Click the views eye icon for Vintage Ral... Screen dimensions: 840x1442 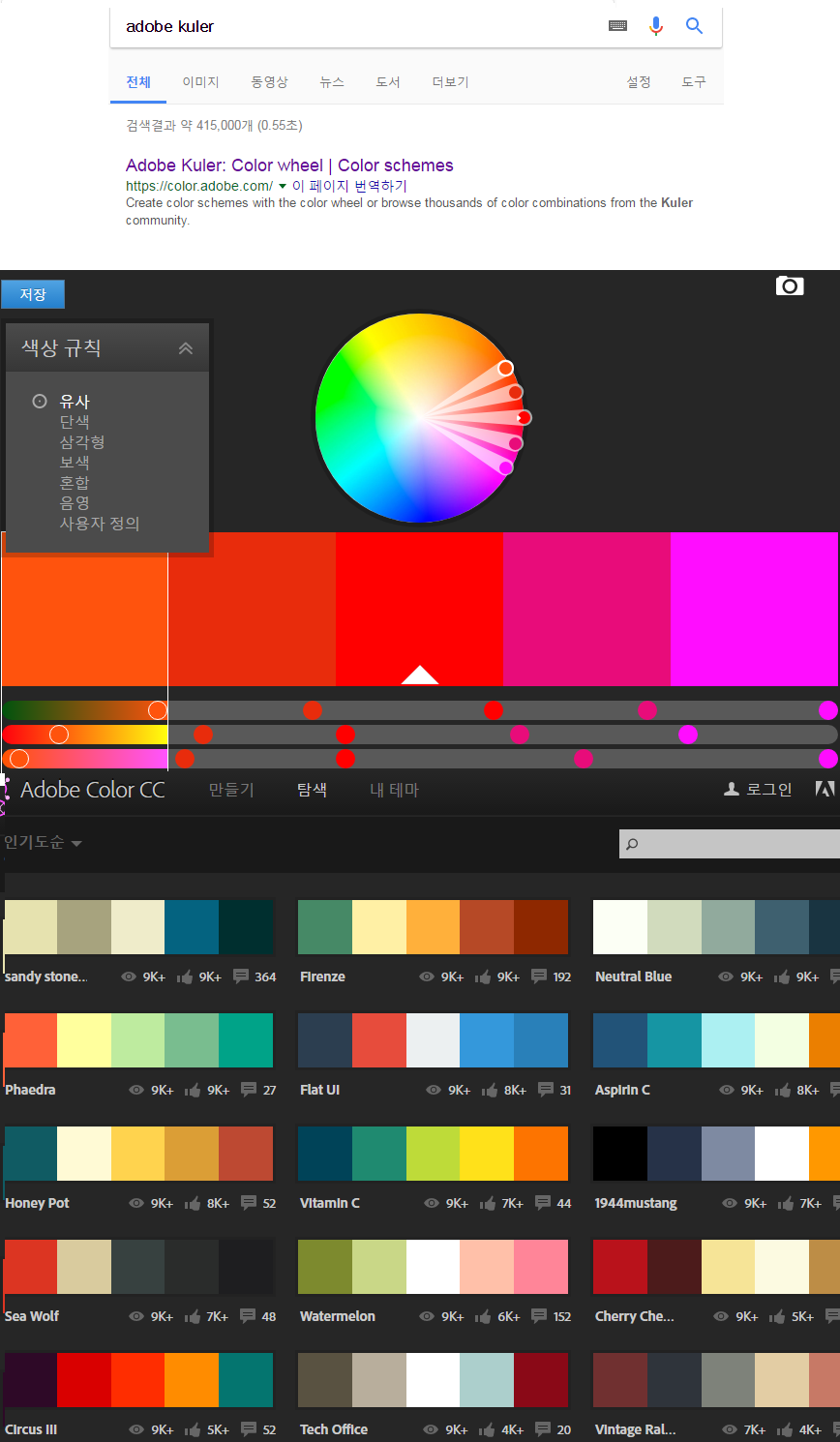pos(730,1429)
